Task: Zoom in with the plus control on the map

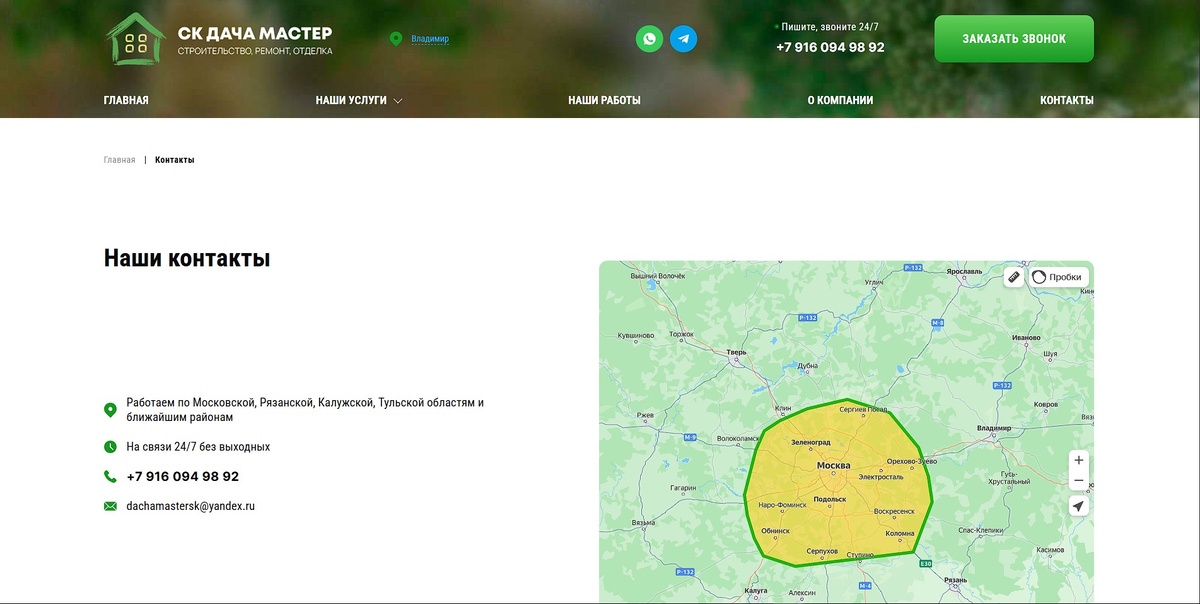Action: tap(1078, 460)
